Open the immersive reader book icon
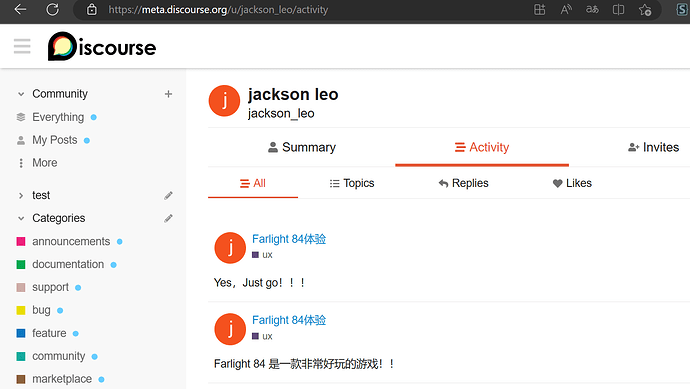This screenshot has width=690, height=389. pyautogui.click(x=618, y=9)
